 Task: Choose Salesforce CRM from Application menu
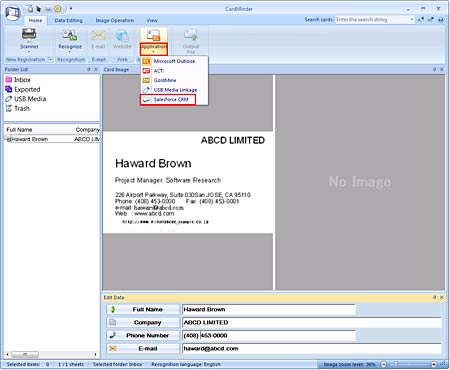tap(168, 99)
